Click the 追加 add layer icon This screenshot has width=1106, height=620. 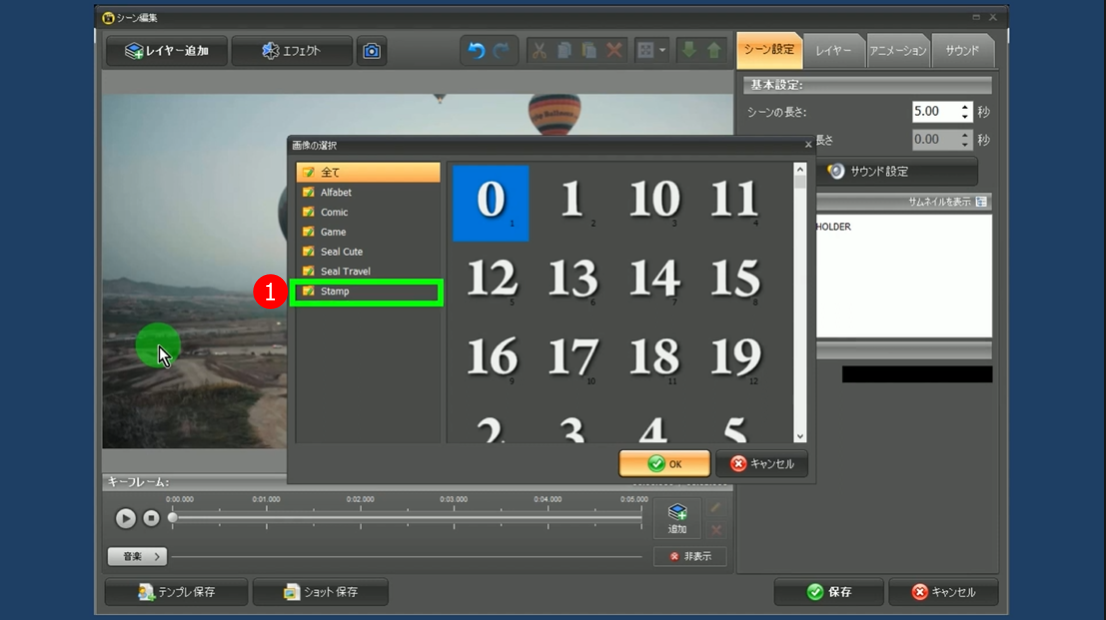click(677, 518)
